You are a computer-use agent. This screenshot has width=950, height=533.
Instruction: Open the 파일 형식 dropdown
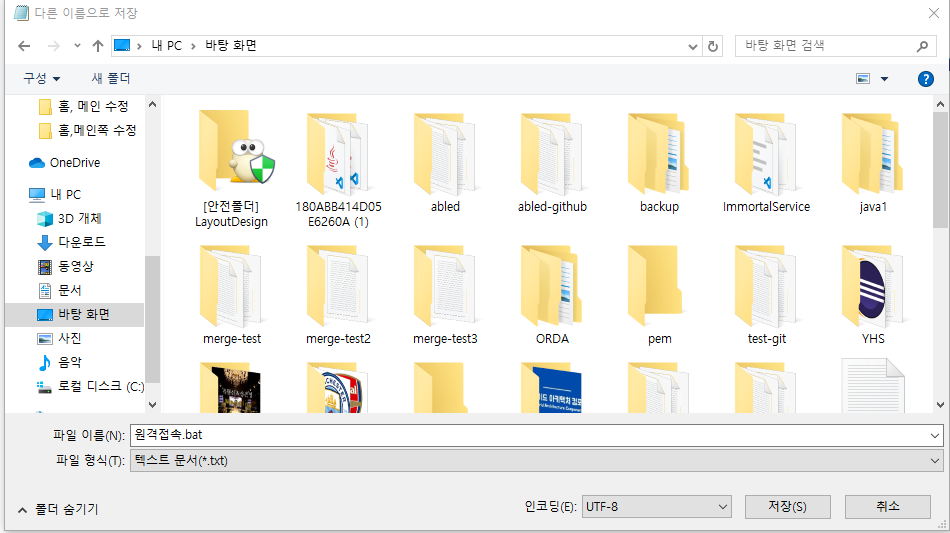pyautogui.click(x=537, y=461)
